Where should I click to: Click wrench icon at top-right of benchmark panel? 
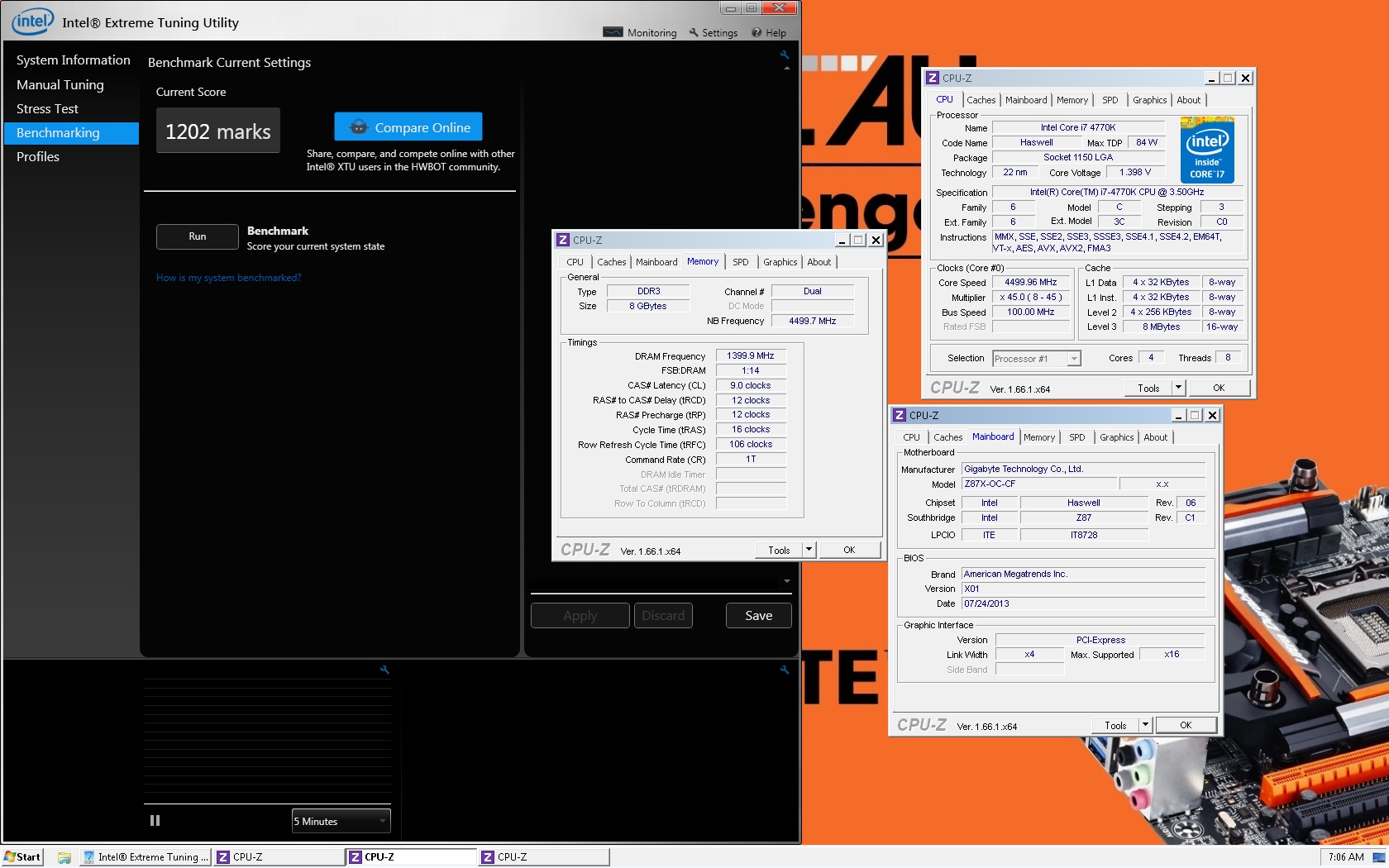(784, 55)
